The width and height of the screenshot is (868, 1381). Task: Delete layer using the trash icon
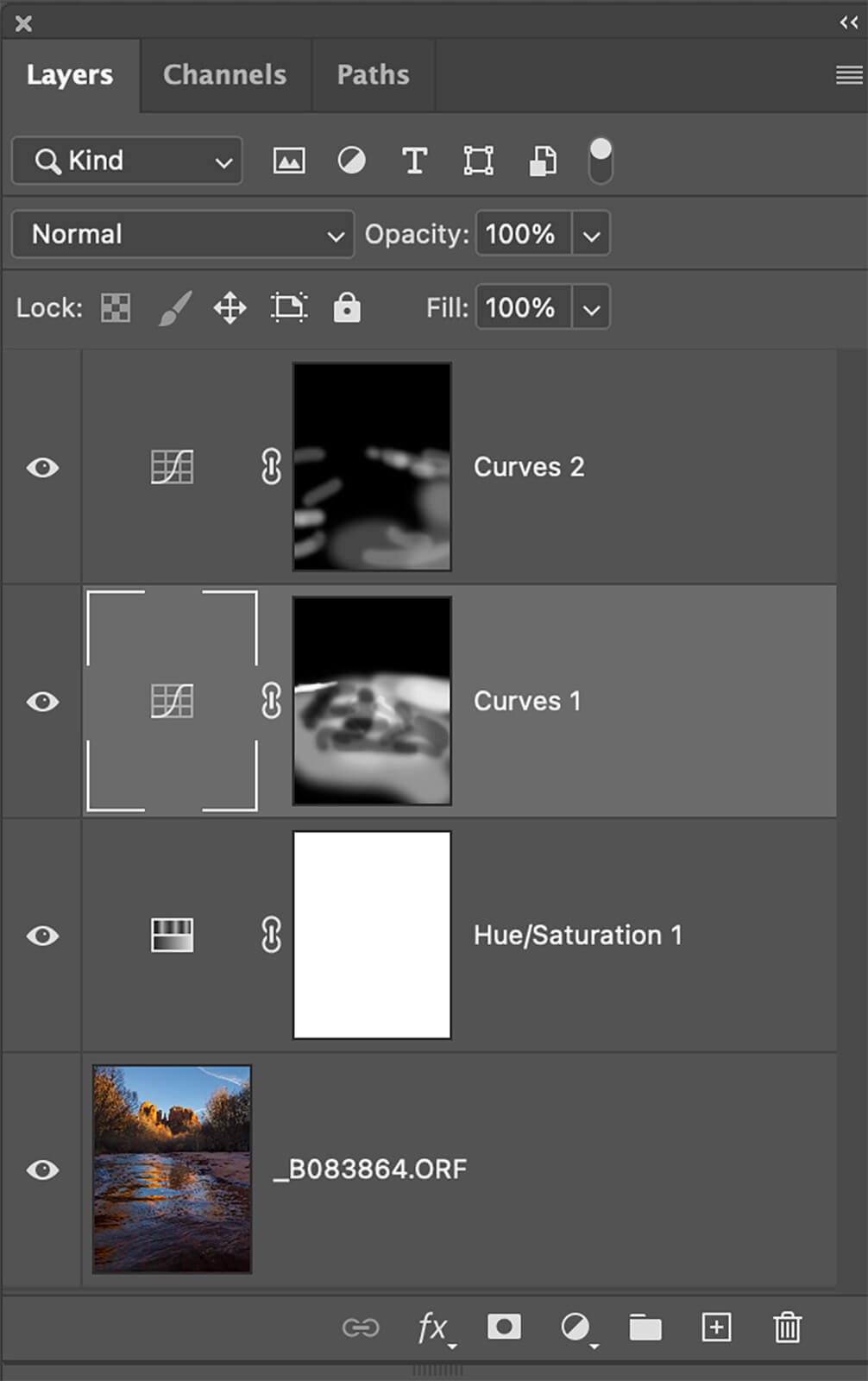(787, 1327)
